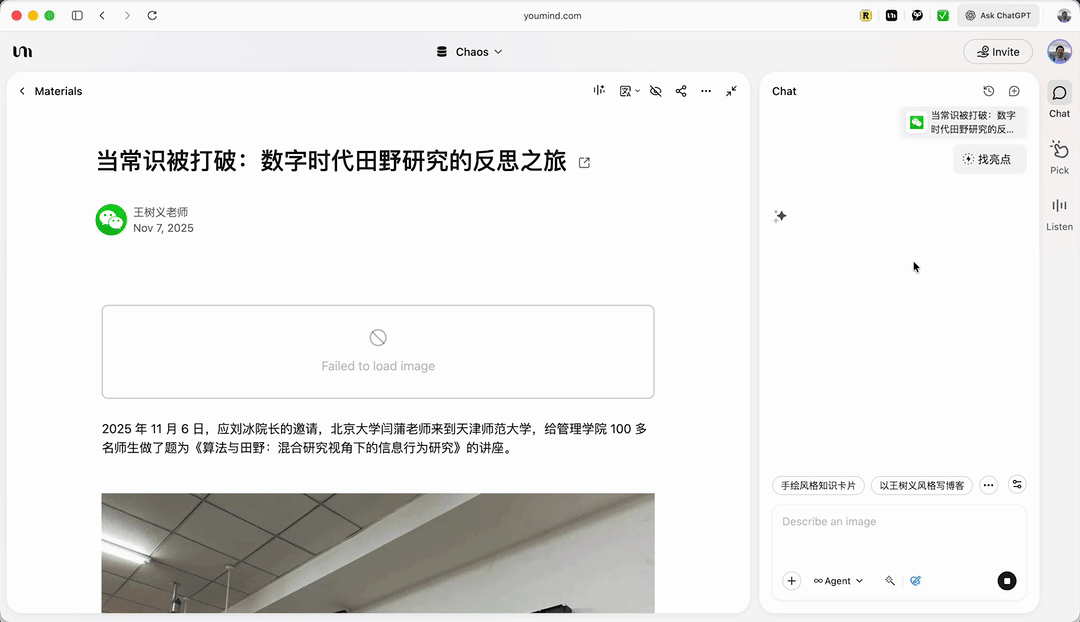
Task: Toggle the blue image creation tool icon
Action: click(915, 581)
